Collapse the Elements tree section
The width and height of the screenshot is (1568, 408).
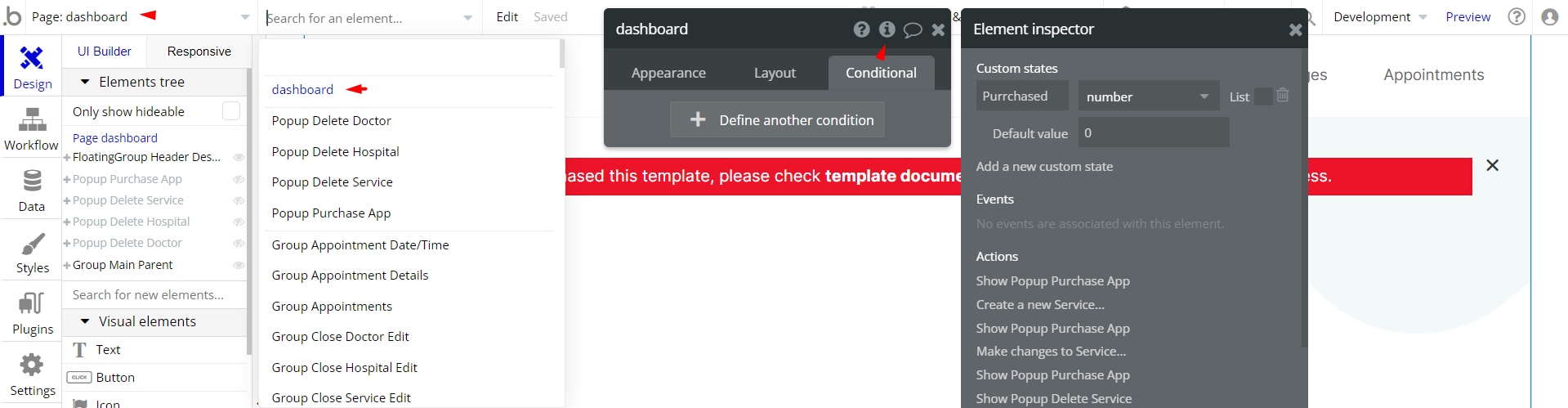tap(85, 82)
